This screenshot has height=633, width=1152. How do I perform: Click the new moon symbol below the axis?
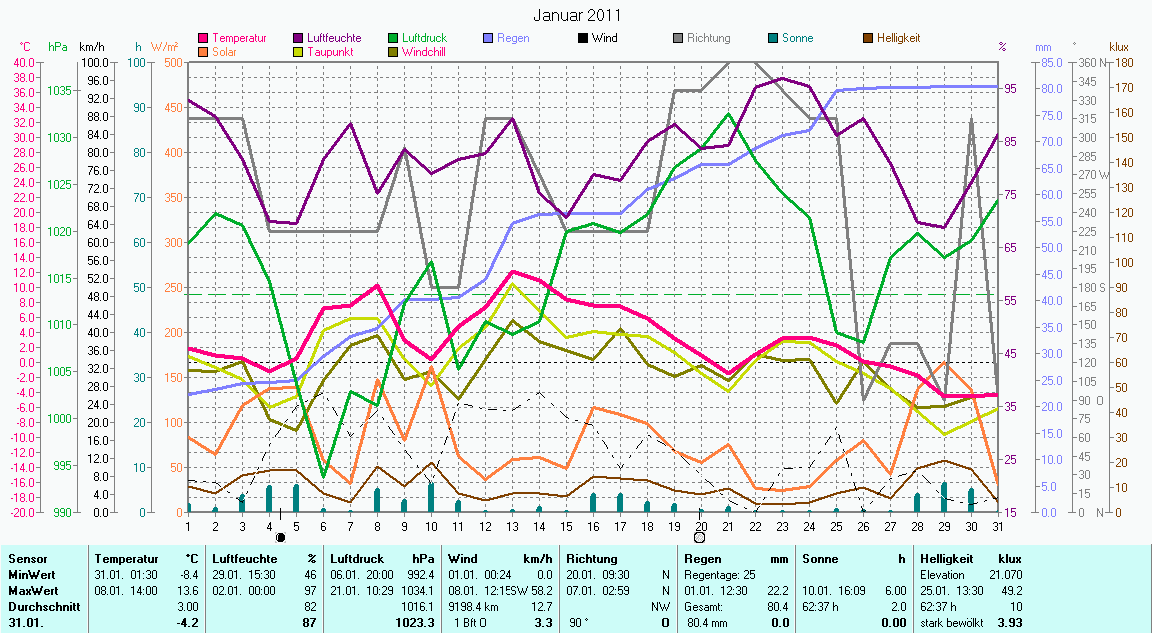coord(281,537)
